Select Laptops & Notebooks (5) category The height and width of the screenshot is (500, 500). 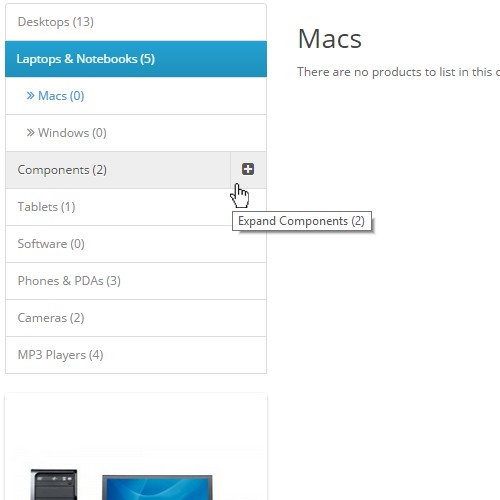pyautogui.click(x=136, y=59)
